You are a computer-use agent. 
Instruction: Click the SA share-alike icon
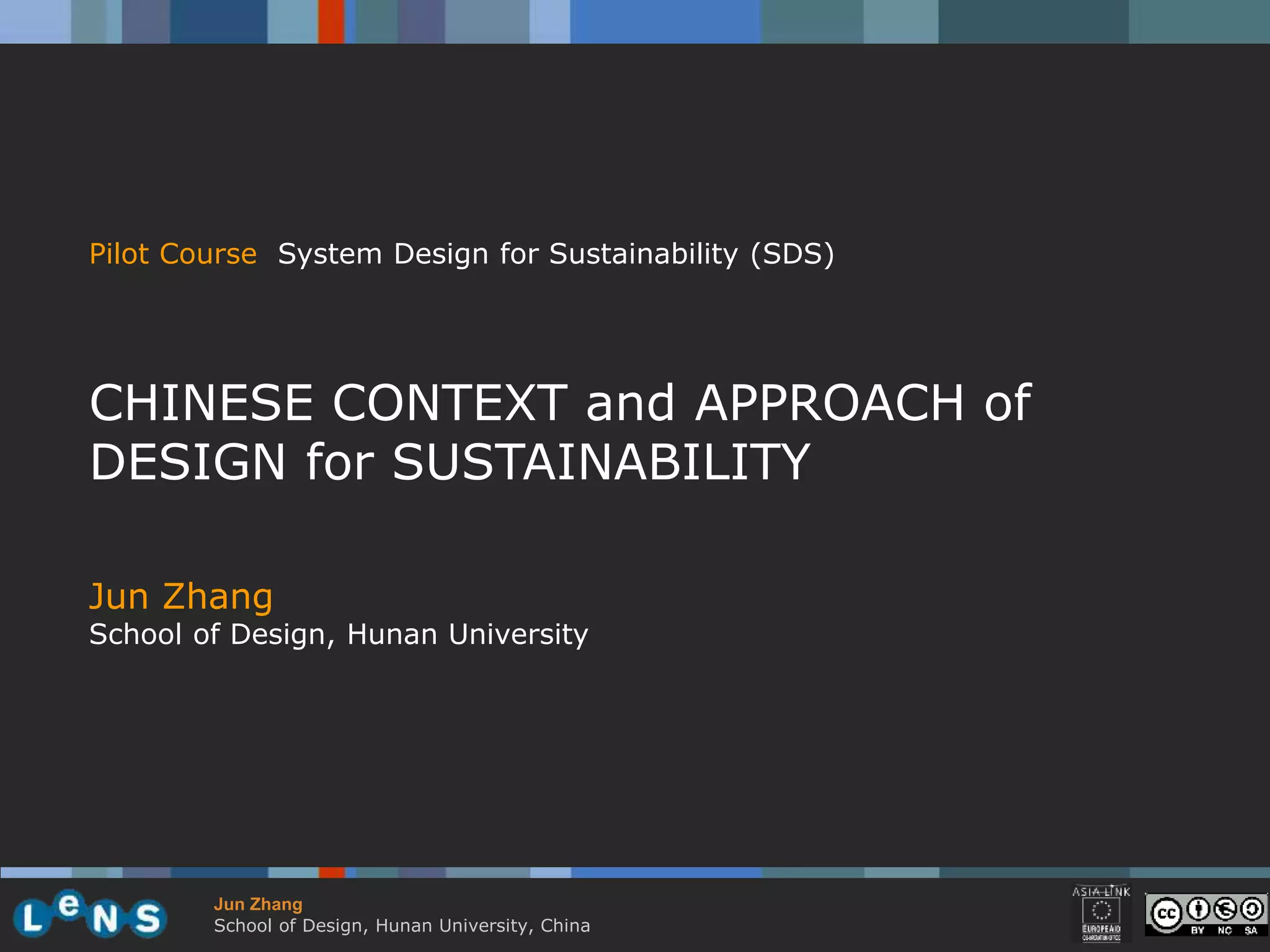pyautogui.click(x=1251, y=910)
